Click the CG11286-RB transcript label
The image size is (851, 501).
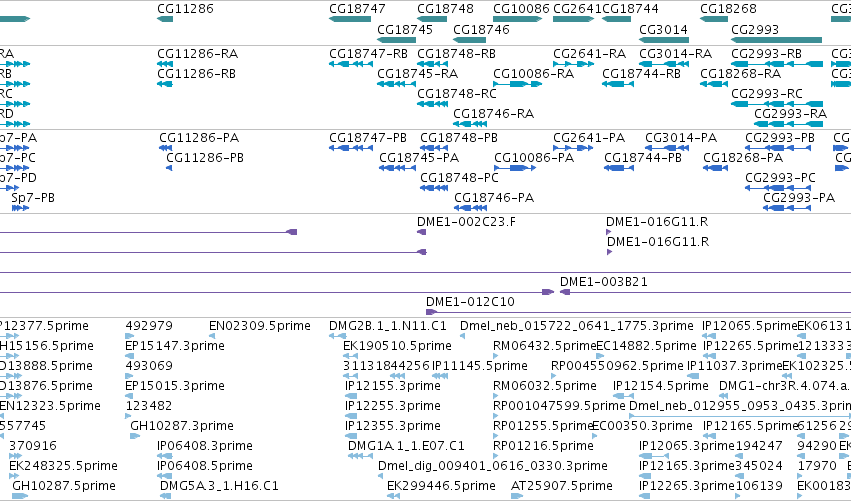tap(196, 74)
